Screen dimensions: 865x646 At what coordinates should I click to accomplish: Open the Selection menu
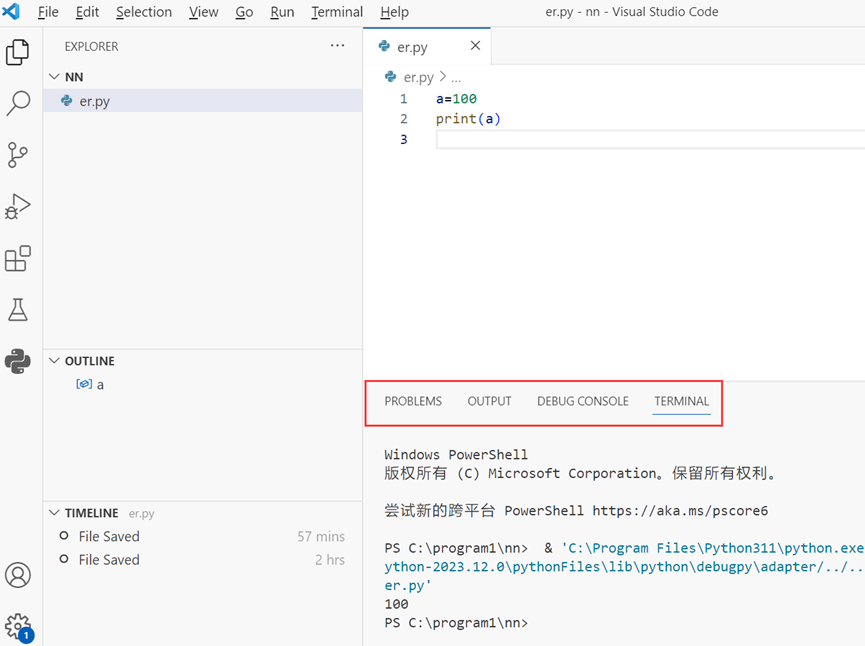click(x=144, y=12)
